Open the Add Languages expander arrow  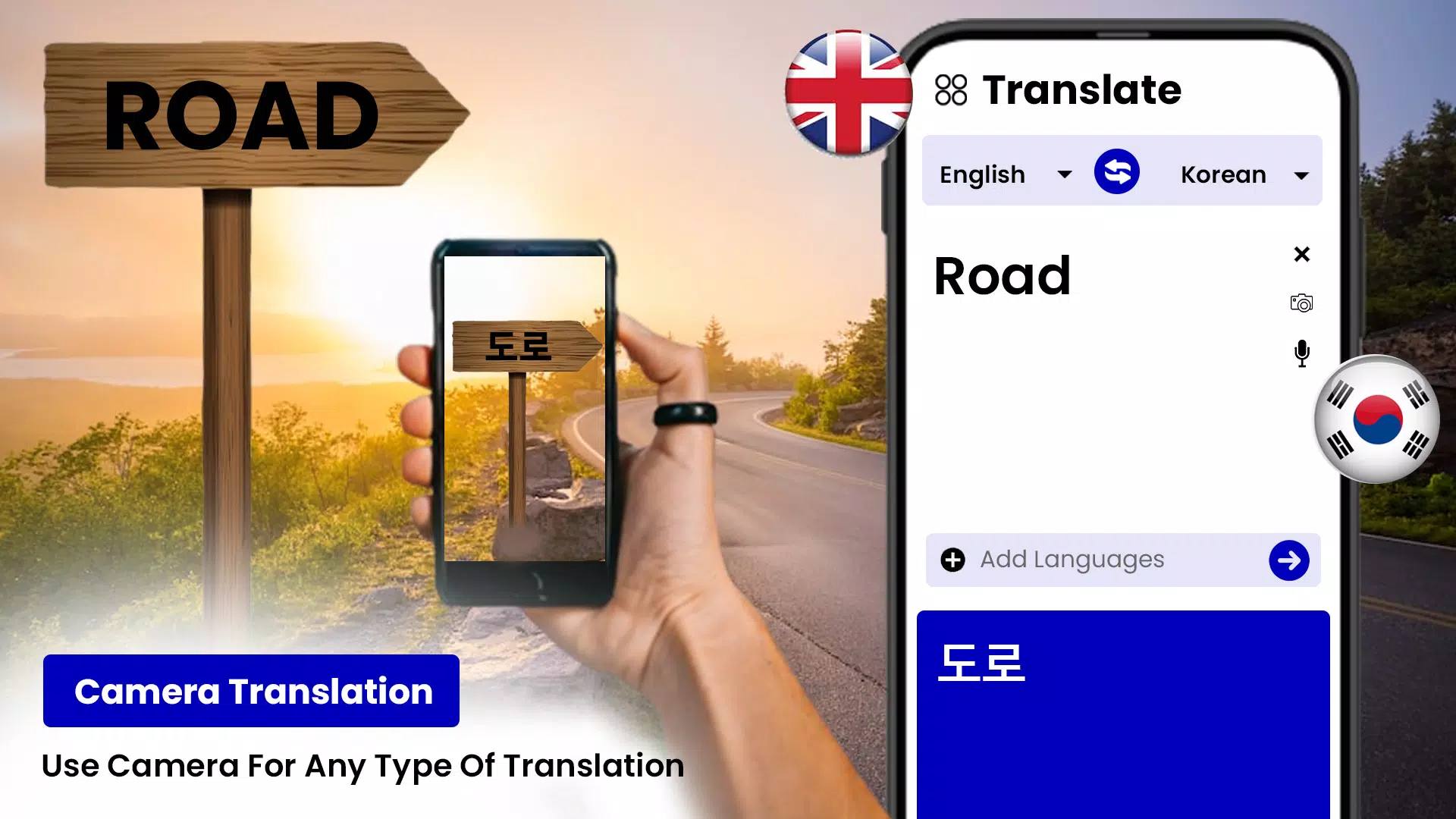pos(1289,559)
